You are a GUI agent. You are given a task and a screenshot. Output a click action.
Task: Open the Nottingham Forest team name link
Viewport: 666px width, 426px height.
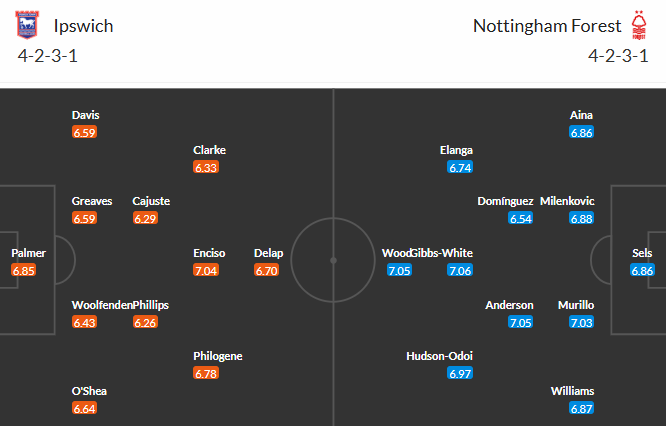point(545,26)
